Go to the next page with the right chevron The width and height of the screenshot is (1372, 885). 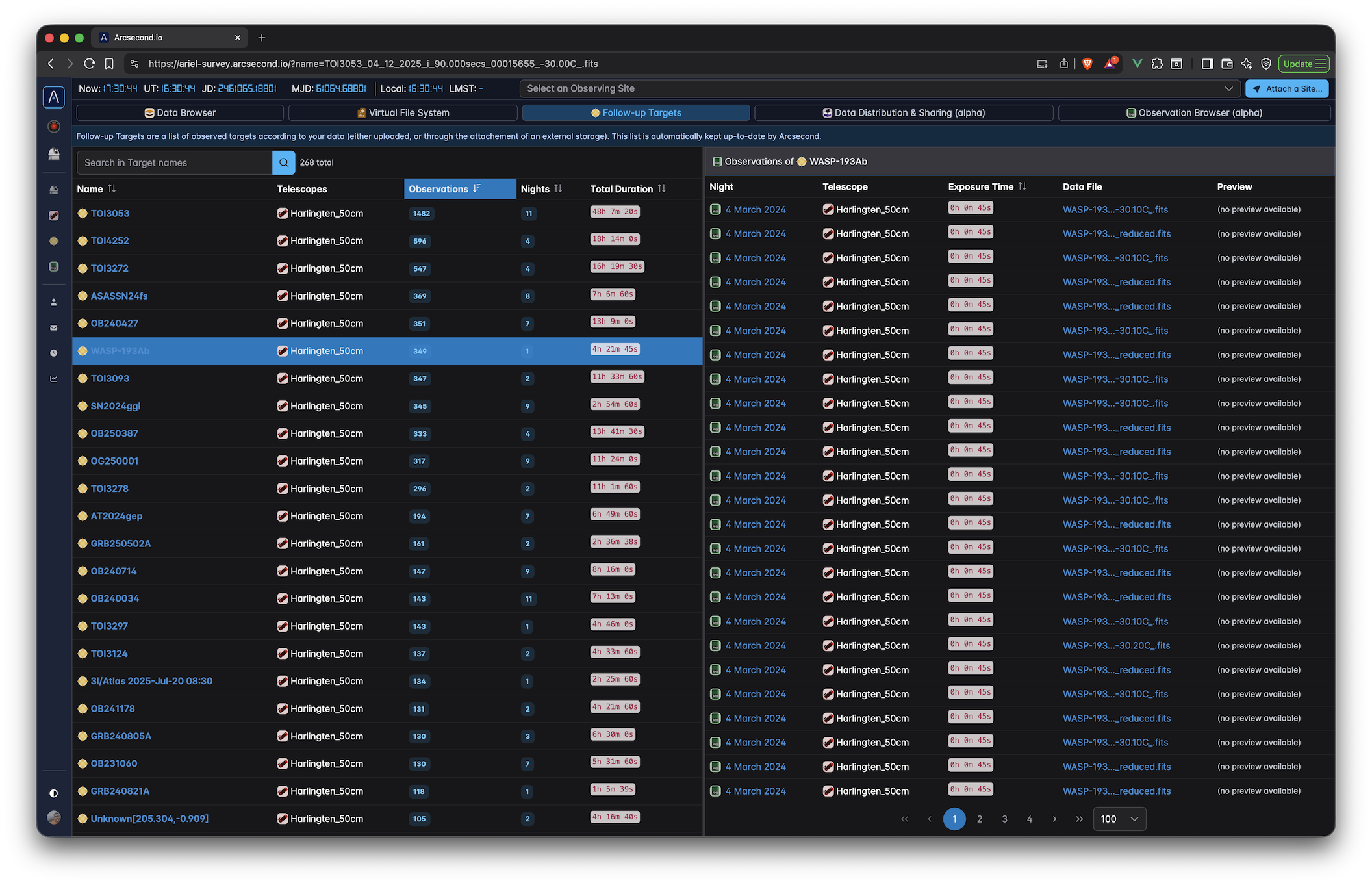coord(1054,819)
